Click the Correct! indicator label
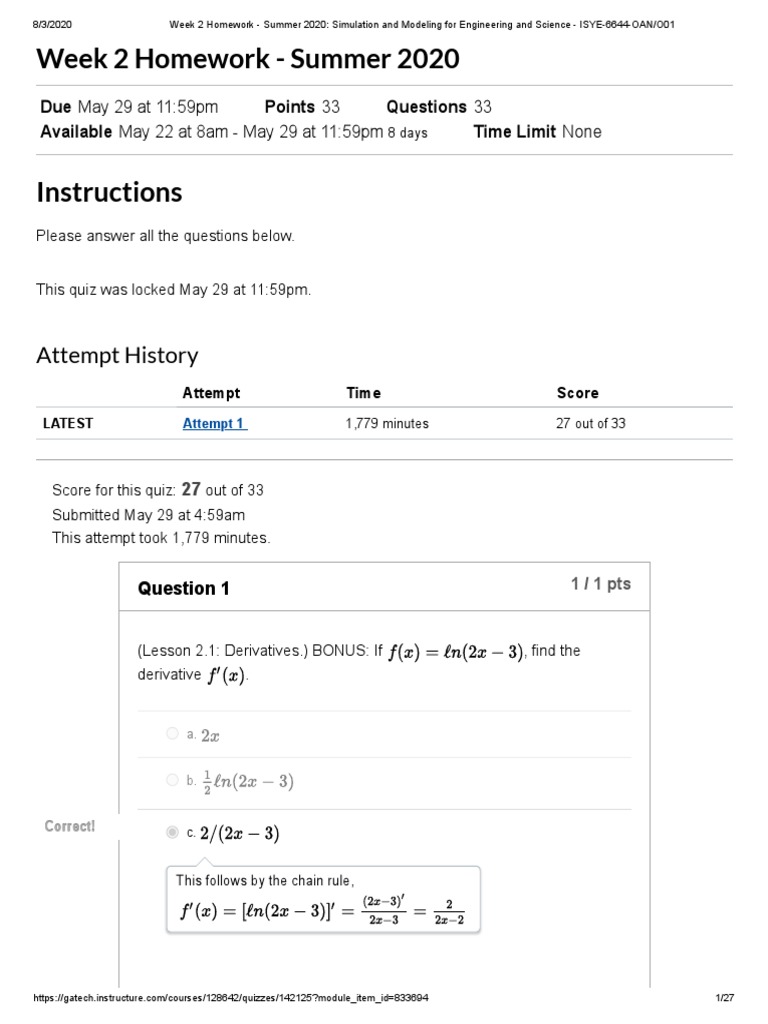Image resolution: width=768 pixels, height=1024 pixels. coord(70,826)
